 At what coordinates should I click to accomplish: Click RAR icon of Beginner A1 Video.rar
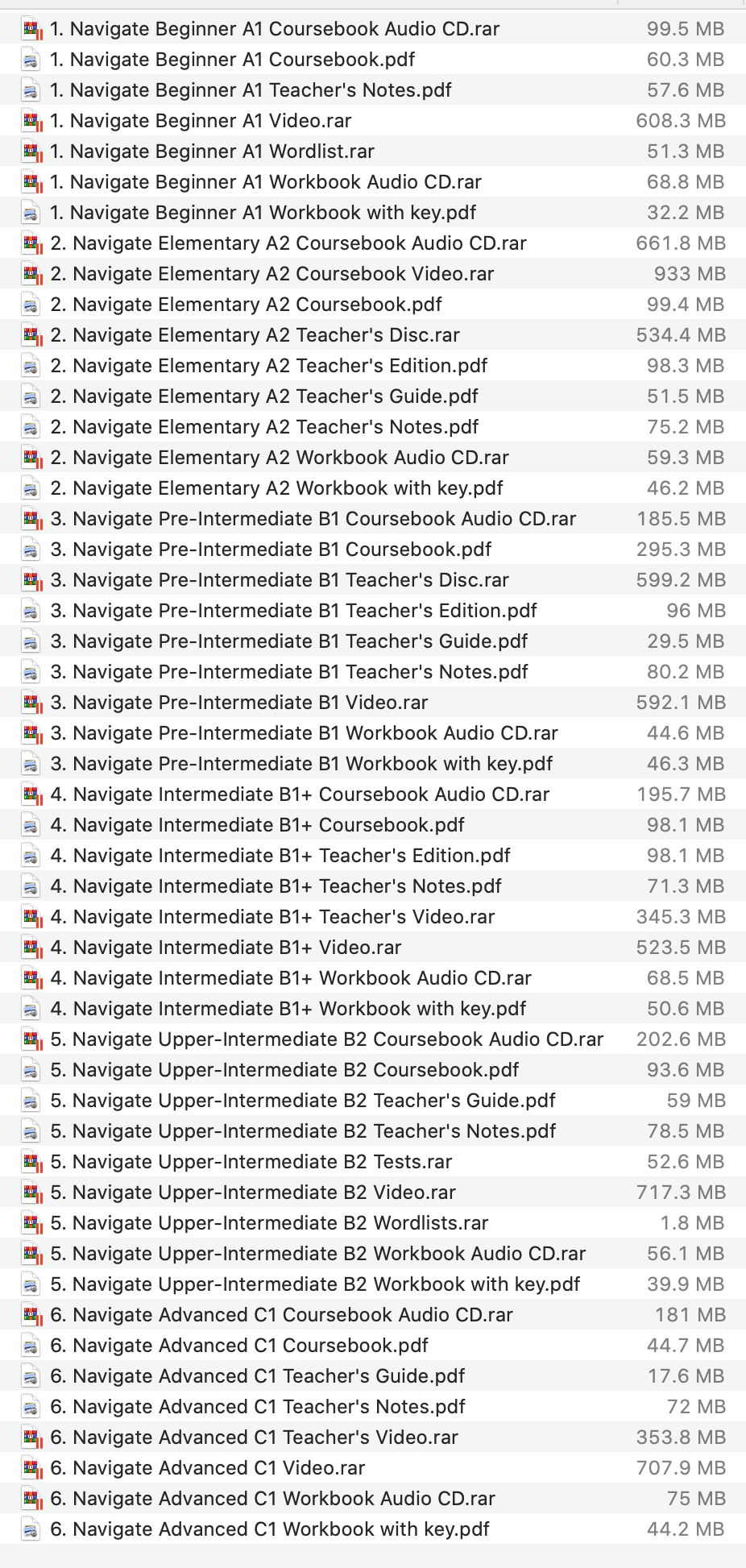tap(31, 122)
